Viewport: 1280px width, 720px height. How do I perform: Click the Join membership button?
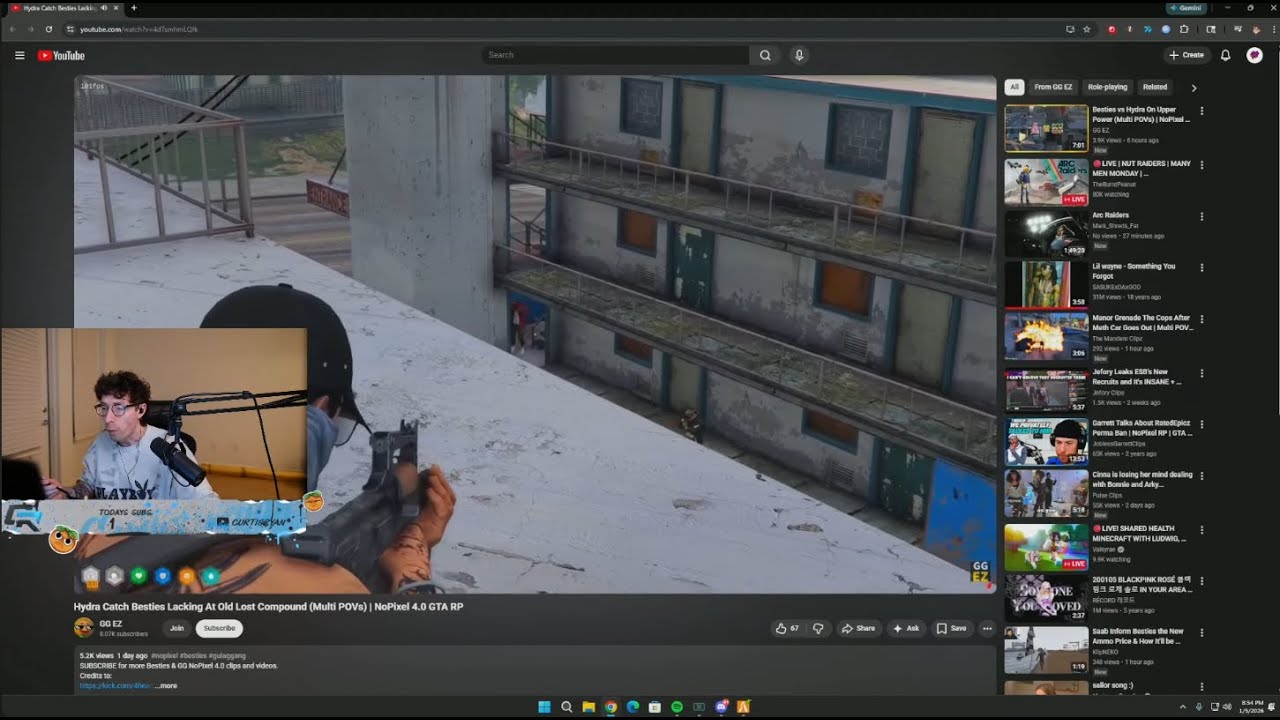tap(177, 628)
